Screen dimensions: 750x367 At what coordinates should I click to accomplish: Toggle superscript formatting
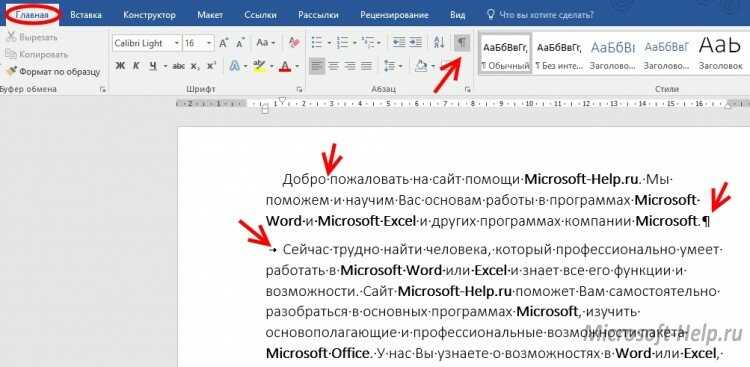pyautogui.click(x=211, y=66)
